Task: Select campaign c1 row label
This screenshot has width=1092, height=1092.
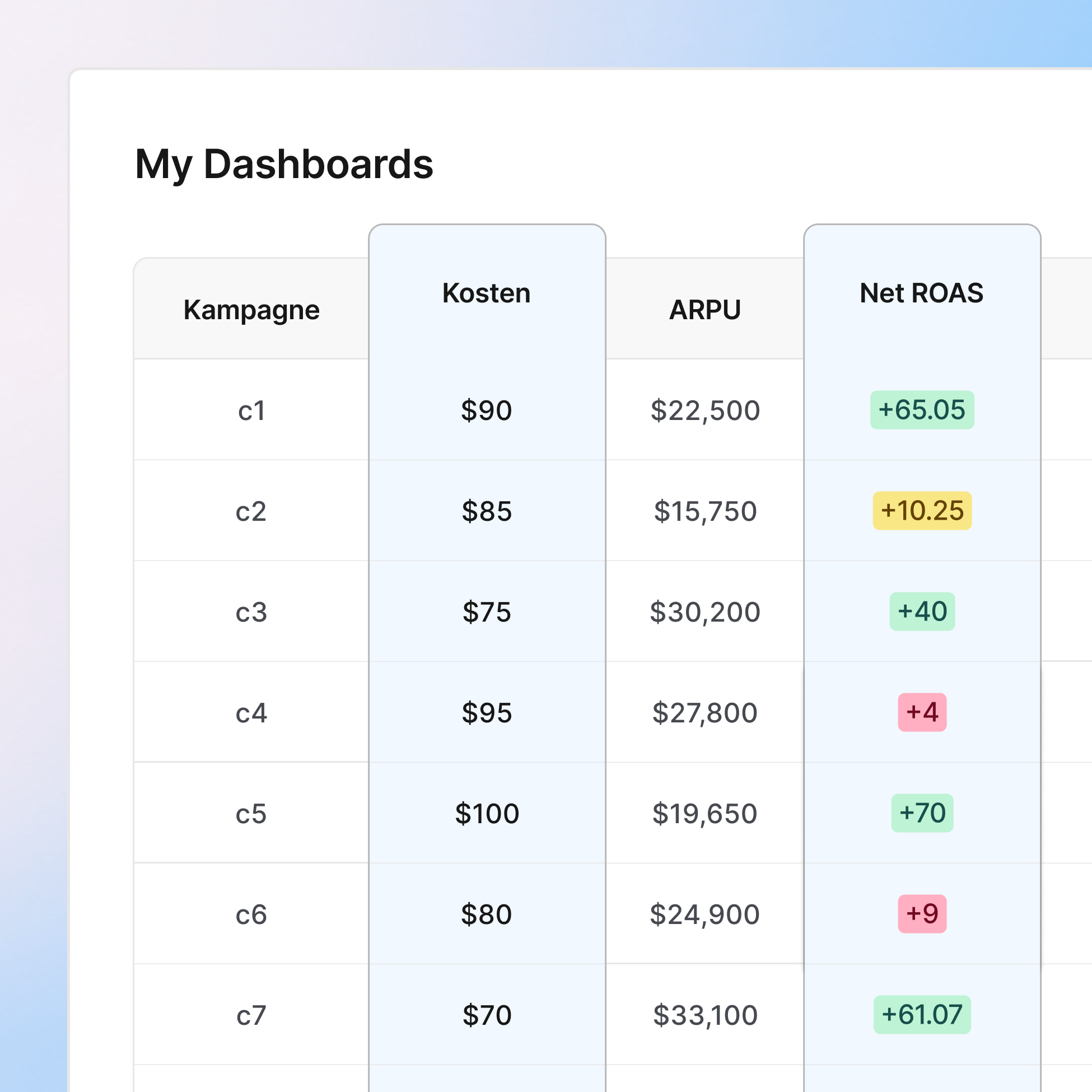Action: click(251, 411)
